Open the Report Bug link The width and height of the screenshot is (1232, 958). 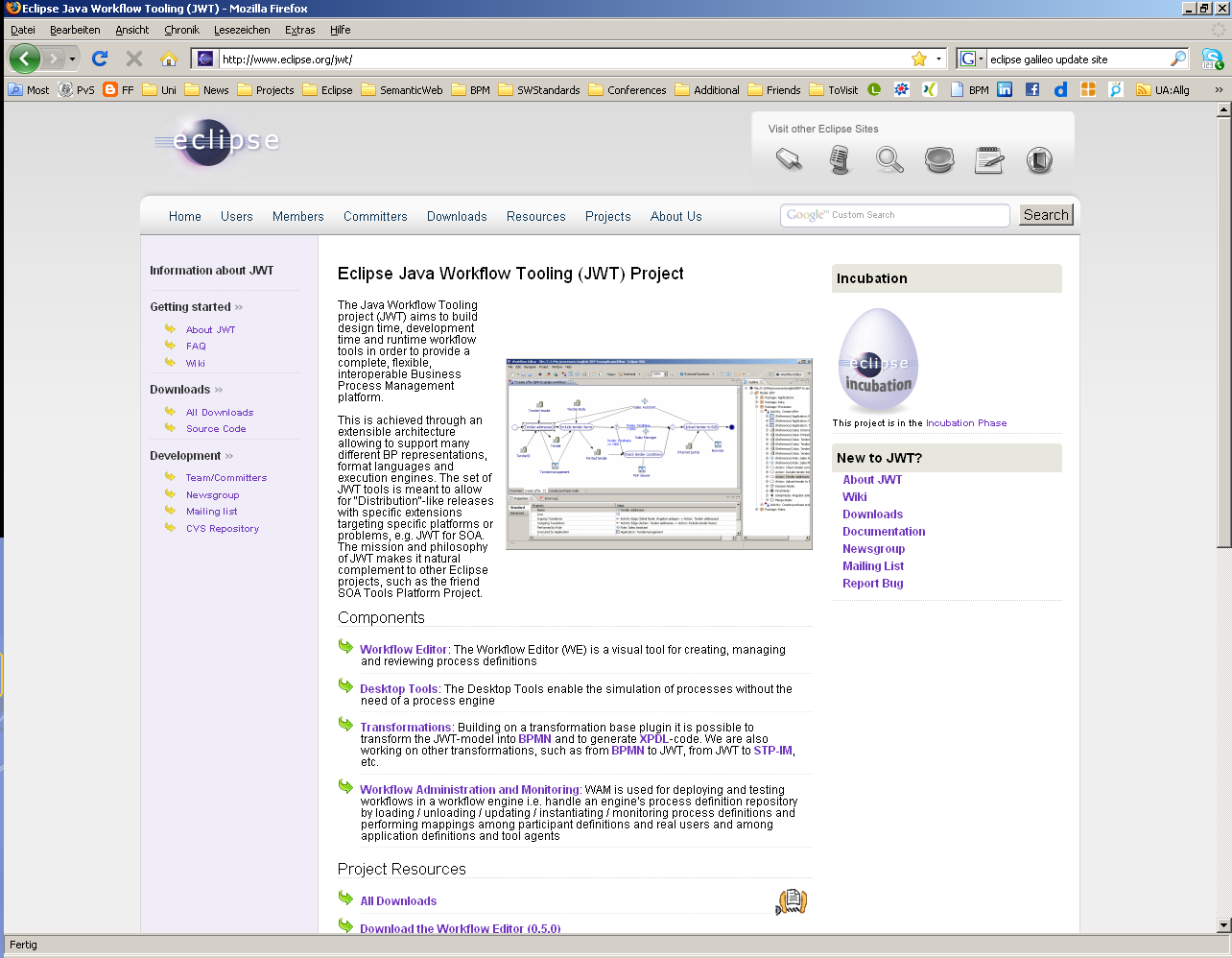[873, 584]
